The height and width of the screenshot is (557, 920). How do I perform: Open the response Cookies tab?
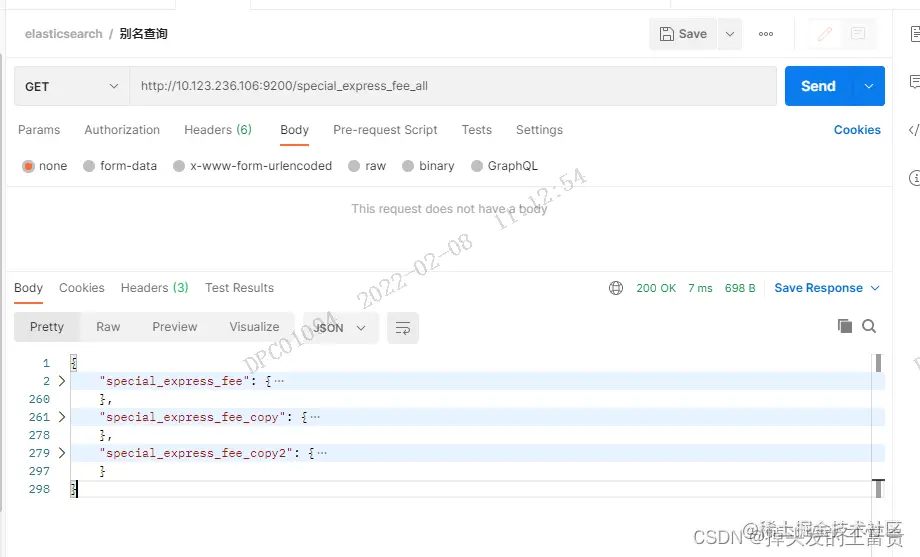tap(82, 288)
